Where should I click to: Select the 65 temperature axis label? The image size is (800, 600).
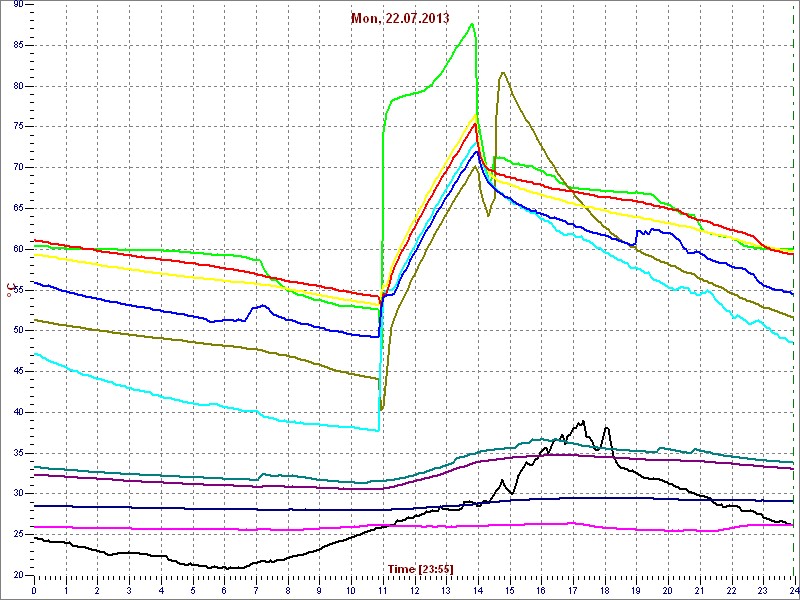(x=18, y=209)
